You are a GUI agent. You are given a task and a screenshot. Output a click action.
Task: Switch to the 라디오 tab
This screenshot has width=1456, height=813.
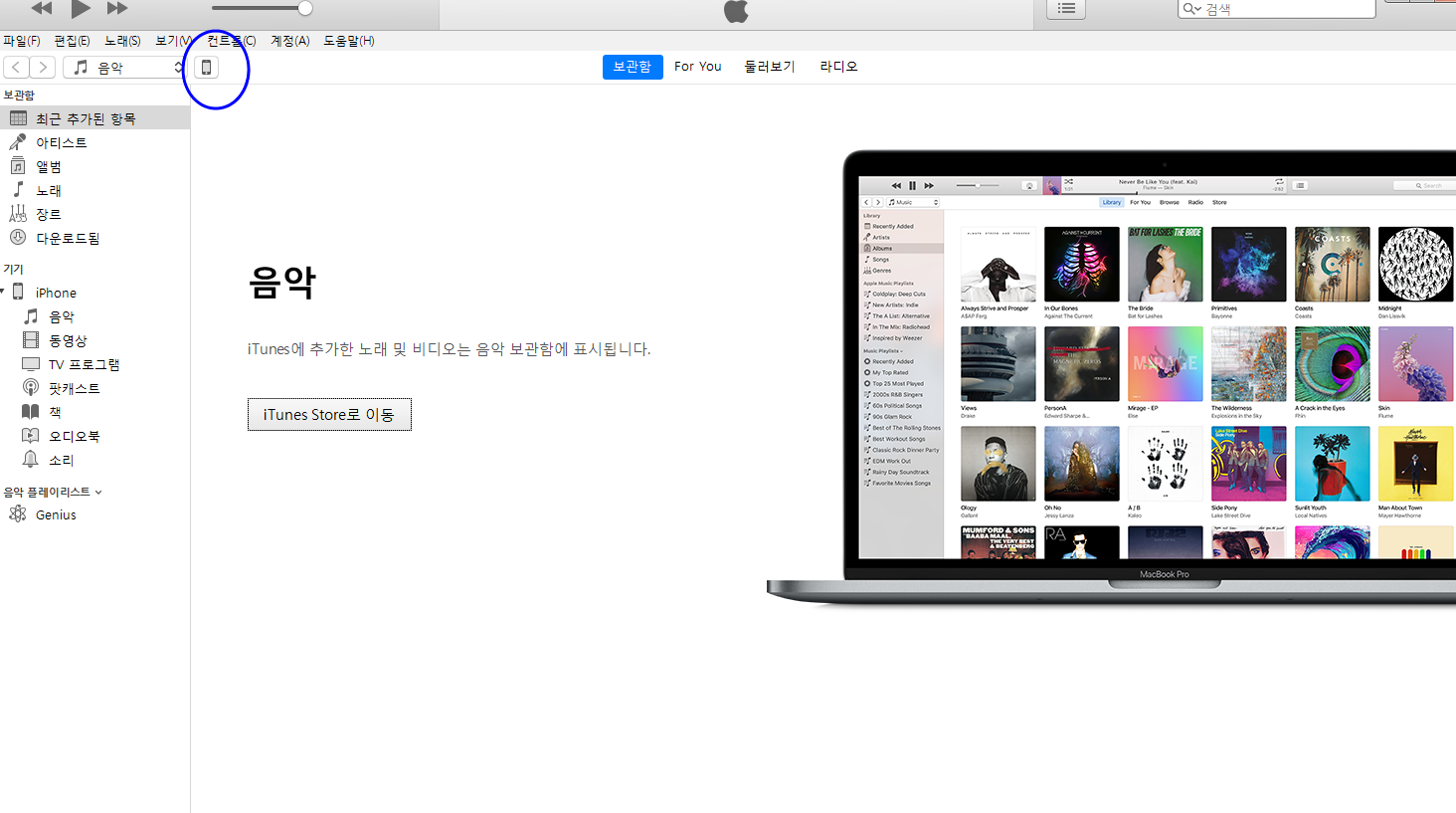tap(838, 67)
